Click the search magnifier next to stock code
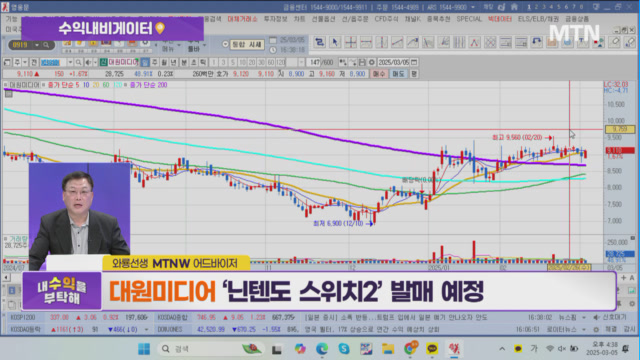Screen dimensions: 640x360 pos(78,62)
